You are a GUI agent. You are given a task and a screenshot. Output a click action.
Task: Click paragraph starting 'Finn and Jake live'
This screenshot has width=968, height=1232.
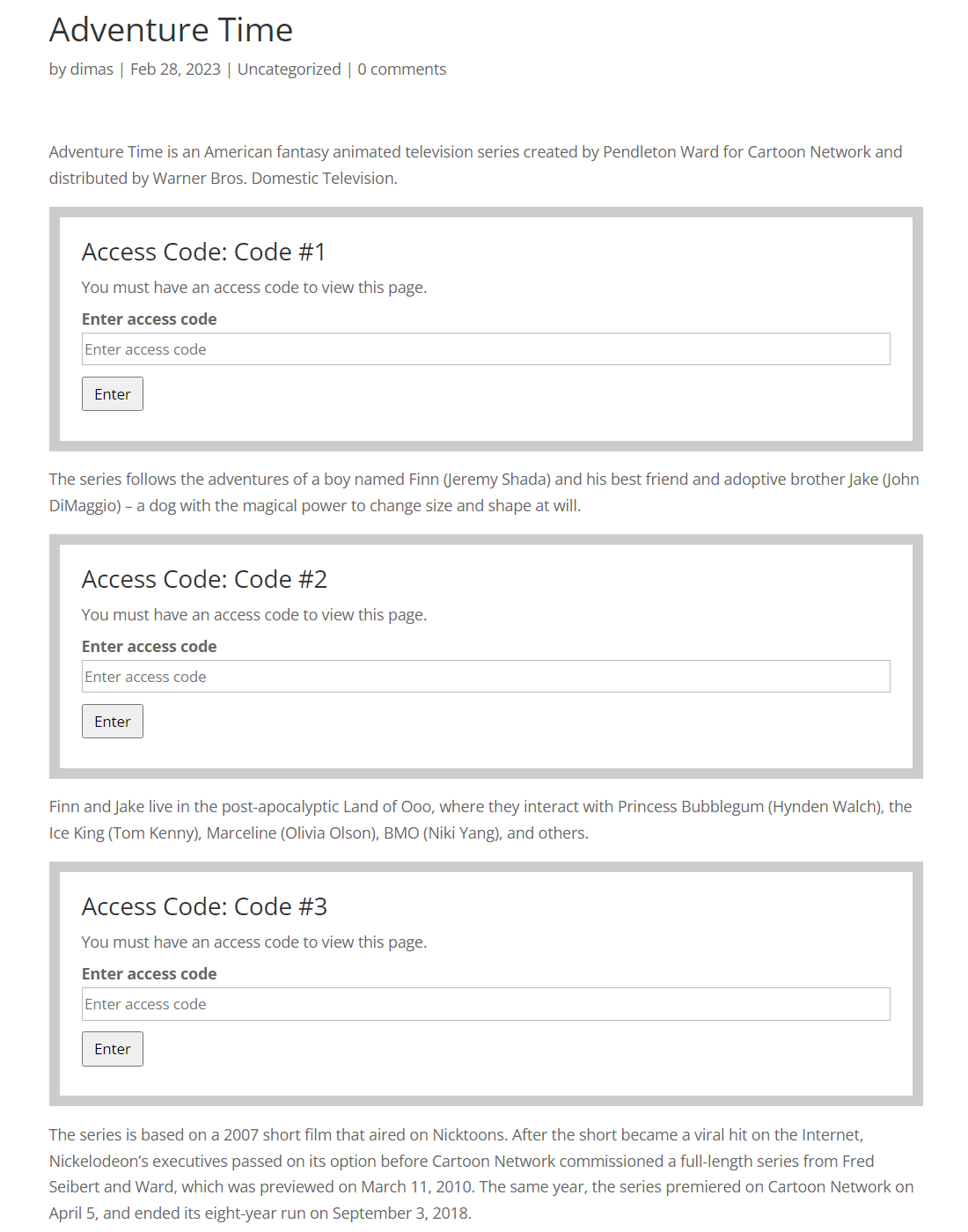(480, 820)
